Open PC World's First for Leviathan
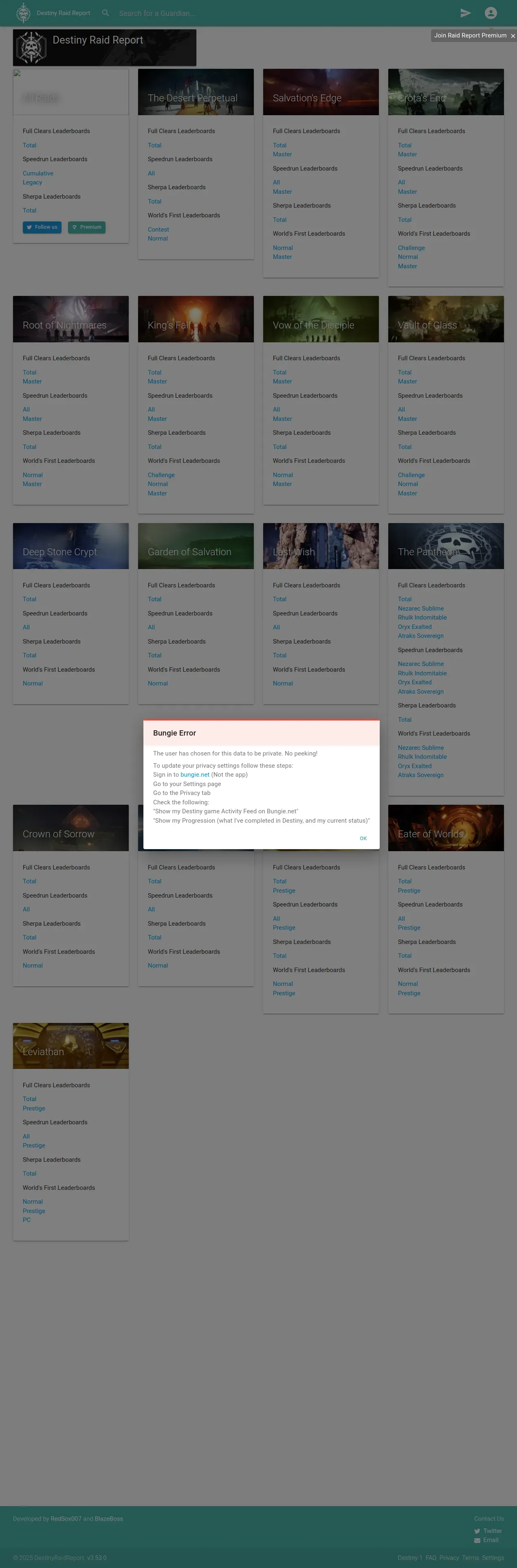This screenshot has width=517, height=1568. pos(27,1220)
